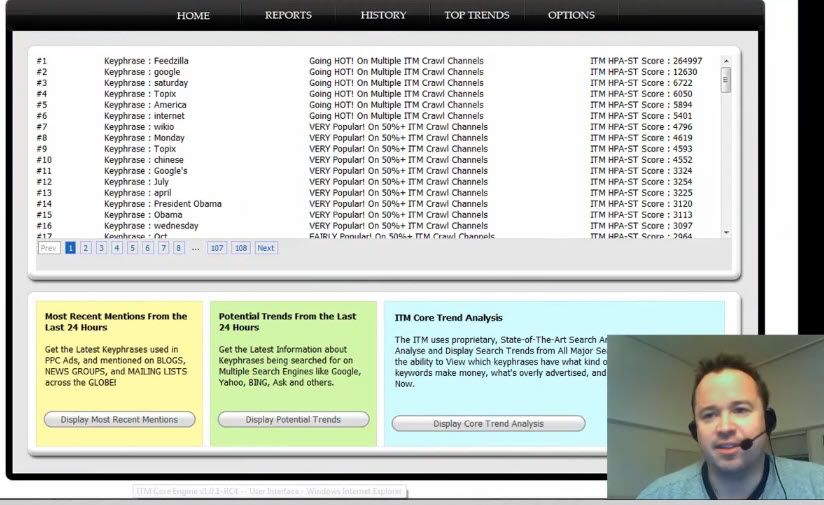Screen dimensions: 824x505
Task: Select current page 1 in pagination
Action: 70,248
